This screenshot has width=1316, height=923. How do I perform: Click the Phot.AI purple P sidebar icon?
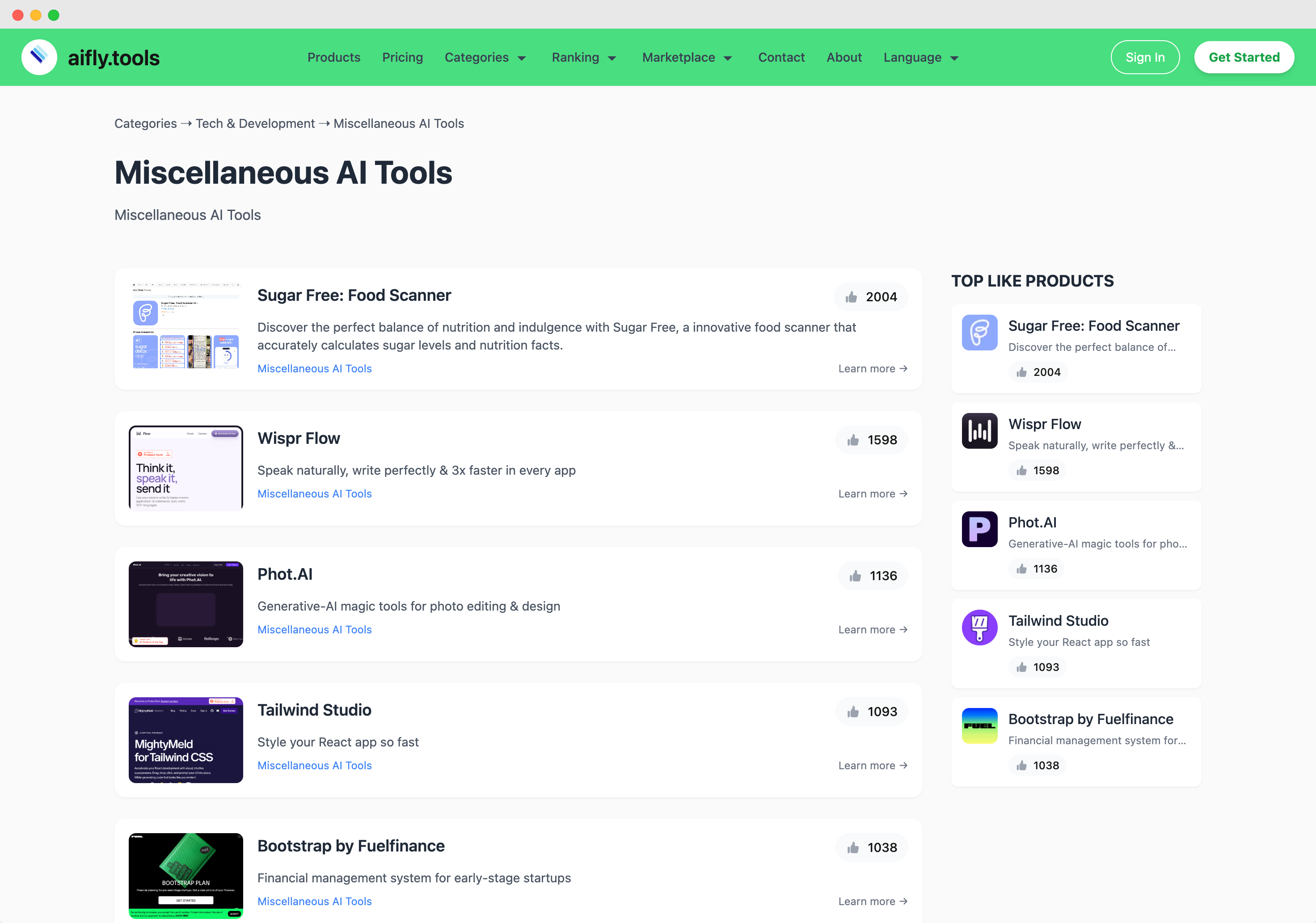pos(979,529)
